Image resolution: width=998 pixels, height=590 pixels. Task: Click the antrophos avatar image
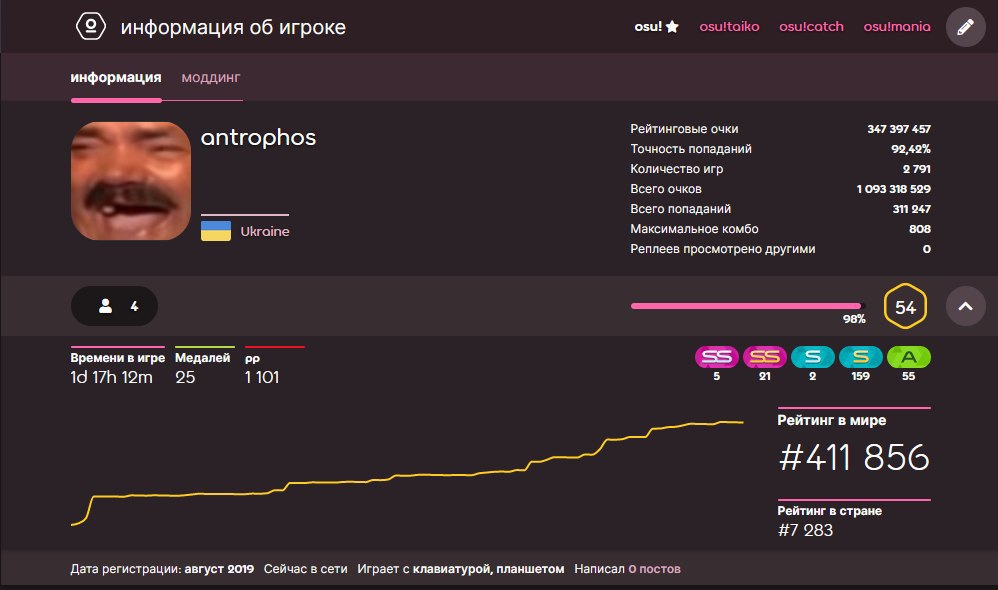point(130,181)
